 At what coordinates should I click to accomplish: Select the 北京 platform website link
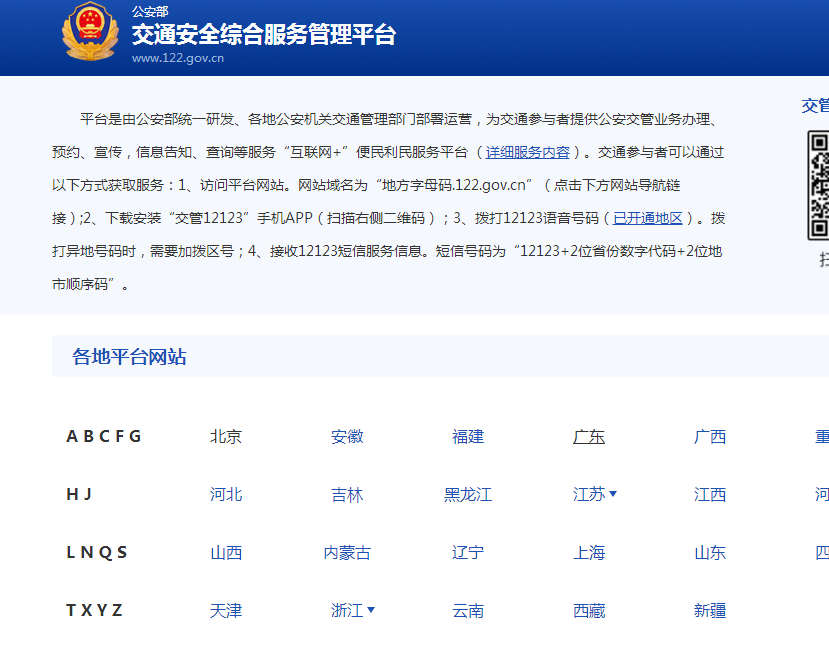point(226,436)
